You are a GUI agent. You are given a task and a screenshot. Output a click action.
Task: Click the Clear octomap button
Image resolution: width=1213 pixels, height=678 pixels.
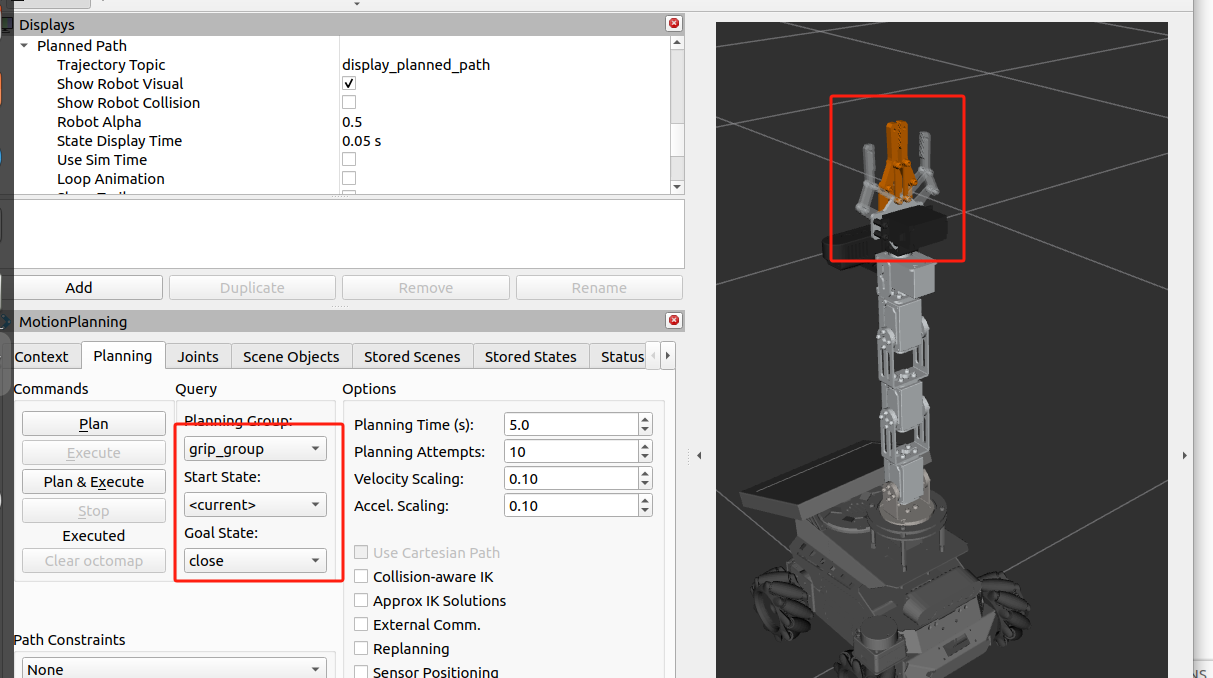(94, 561)
